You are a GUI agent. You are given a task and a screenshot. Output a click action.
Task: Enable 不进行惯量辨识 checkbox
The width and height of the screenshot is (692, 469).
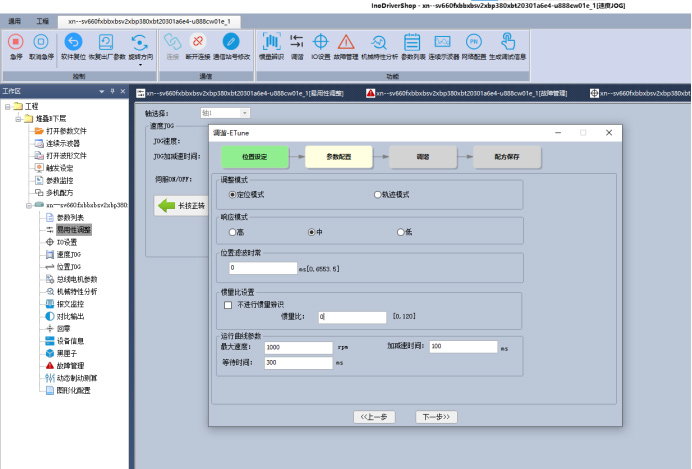pyautogui.click(x=228, y=304)
